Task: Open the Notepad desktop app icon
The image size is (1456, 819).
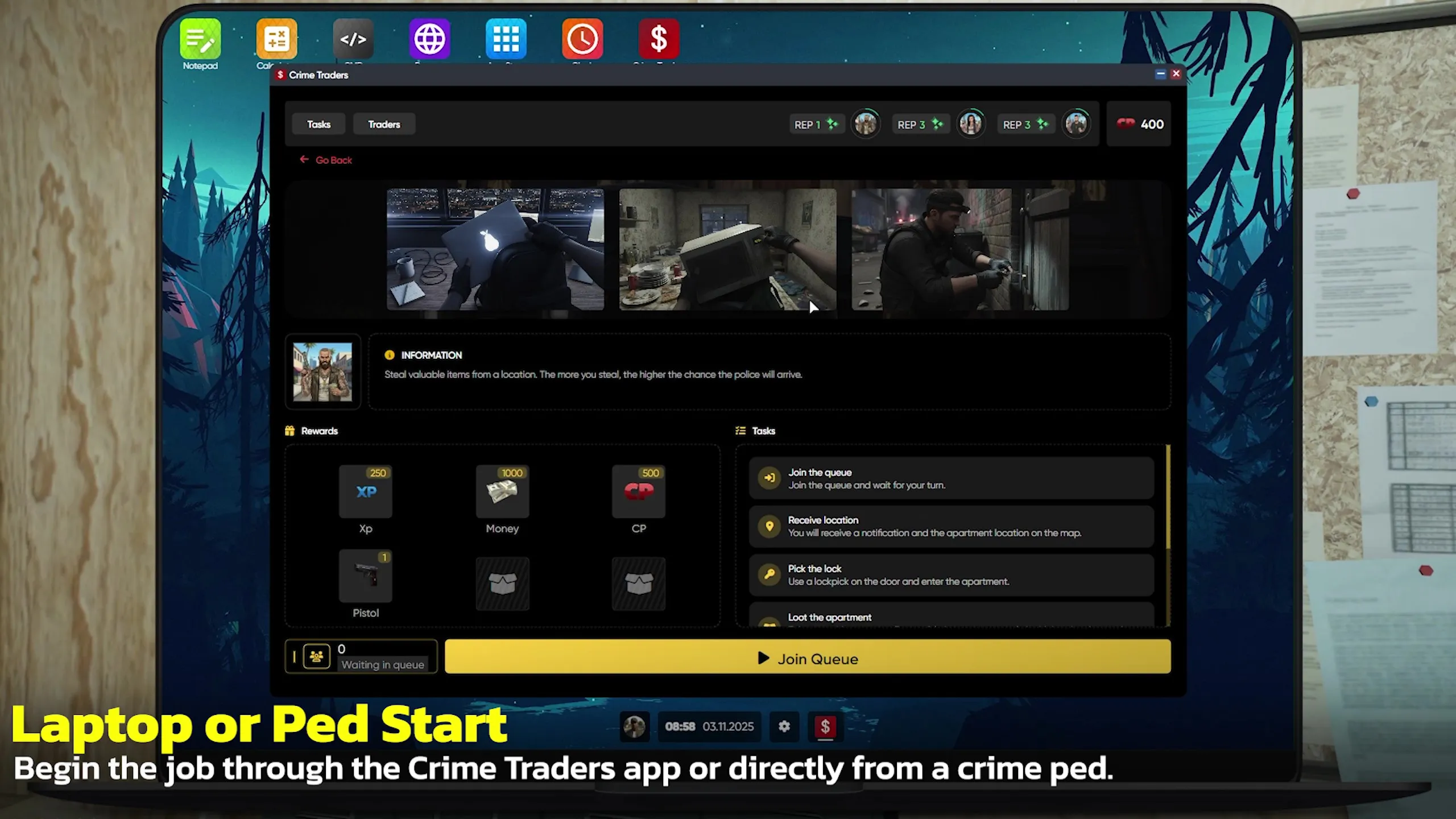Action: coord(200,39)
